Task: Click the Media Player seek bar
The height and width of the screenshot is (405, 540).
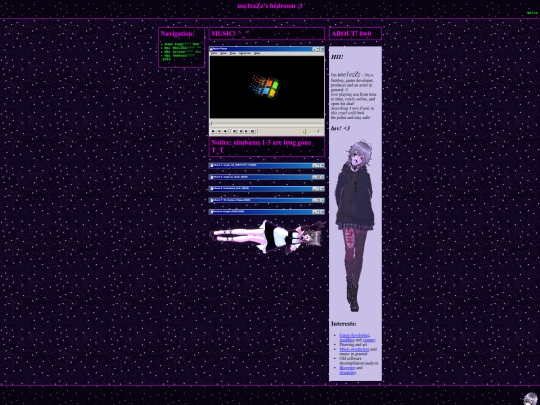Action: pos(267,124)
